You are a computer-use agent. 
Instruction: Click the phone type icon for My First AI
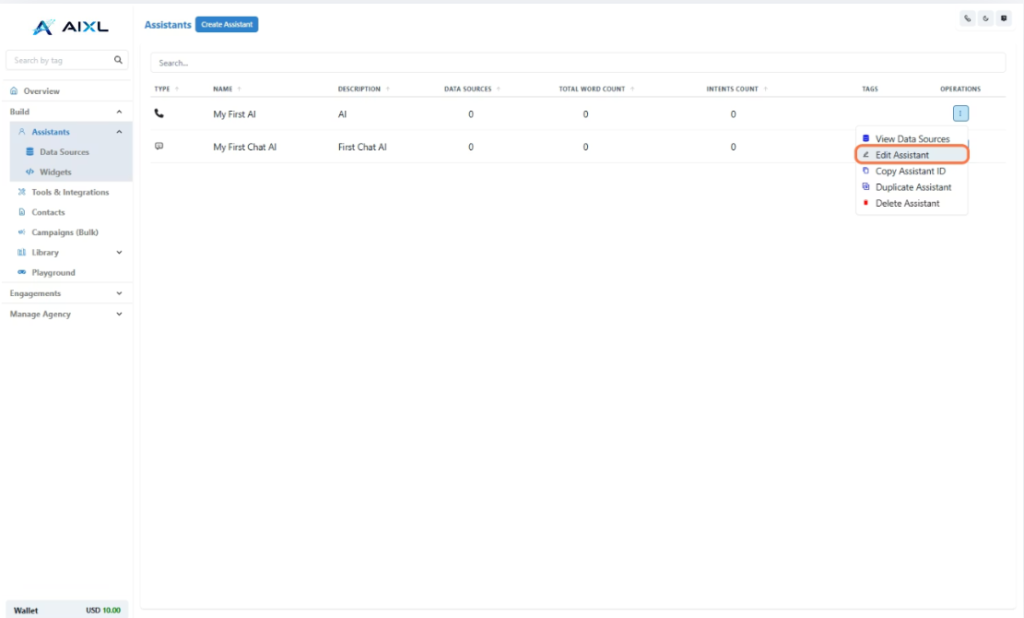tap(159, 114)
